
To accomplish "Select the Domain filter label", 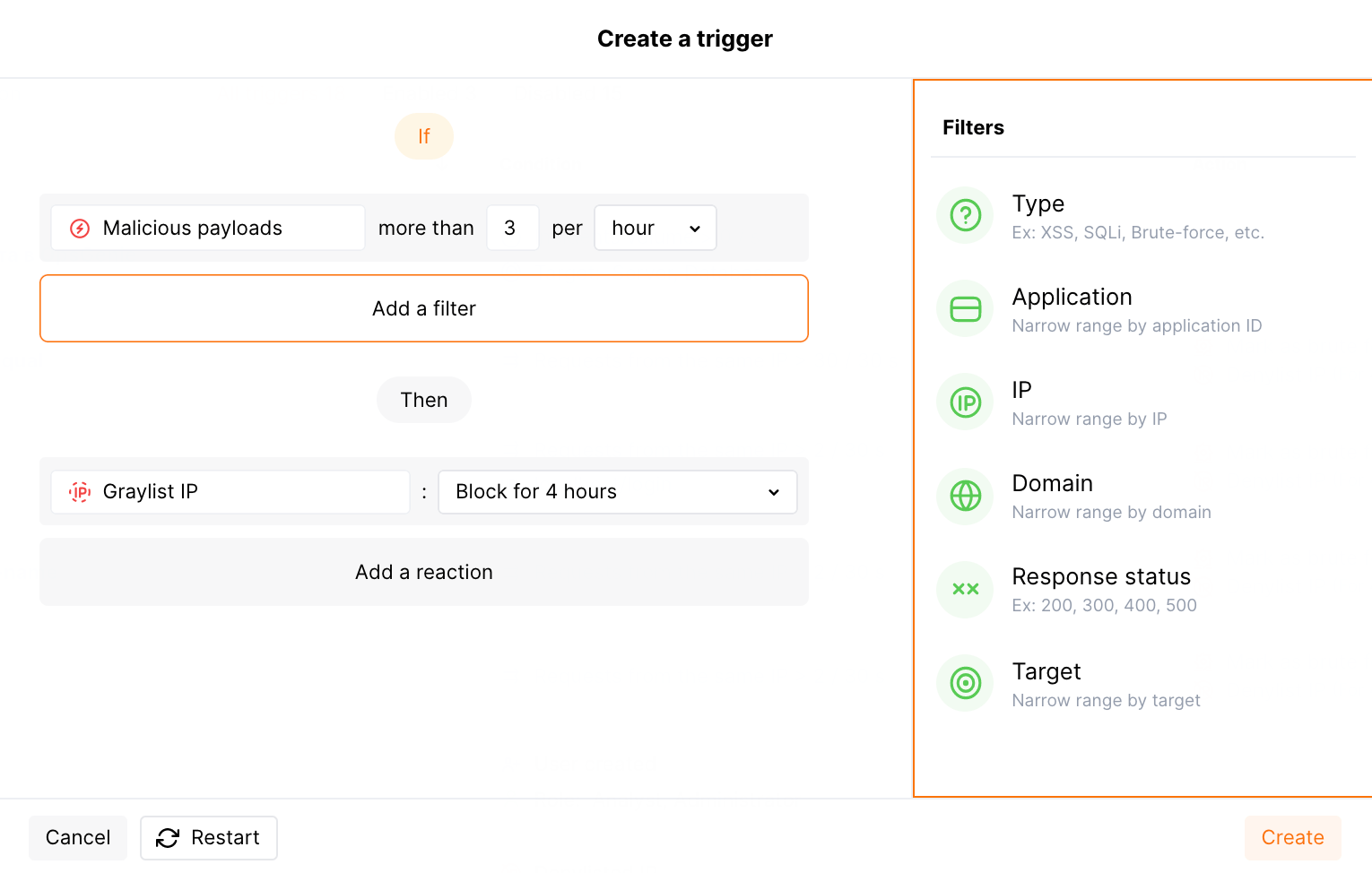I will [x=1052, y=484].
